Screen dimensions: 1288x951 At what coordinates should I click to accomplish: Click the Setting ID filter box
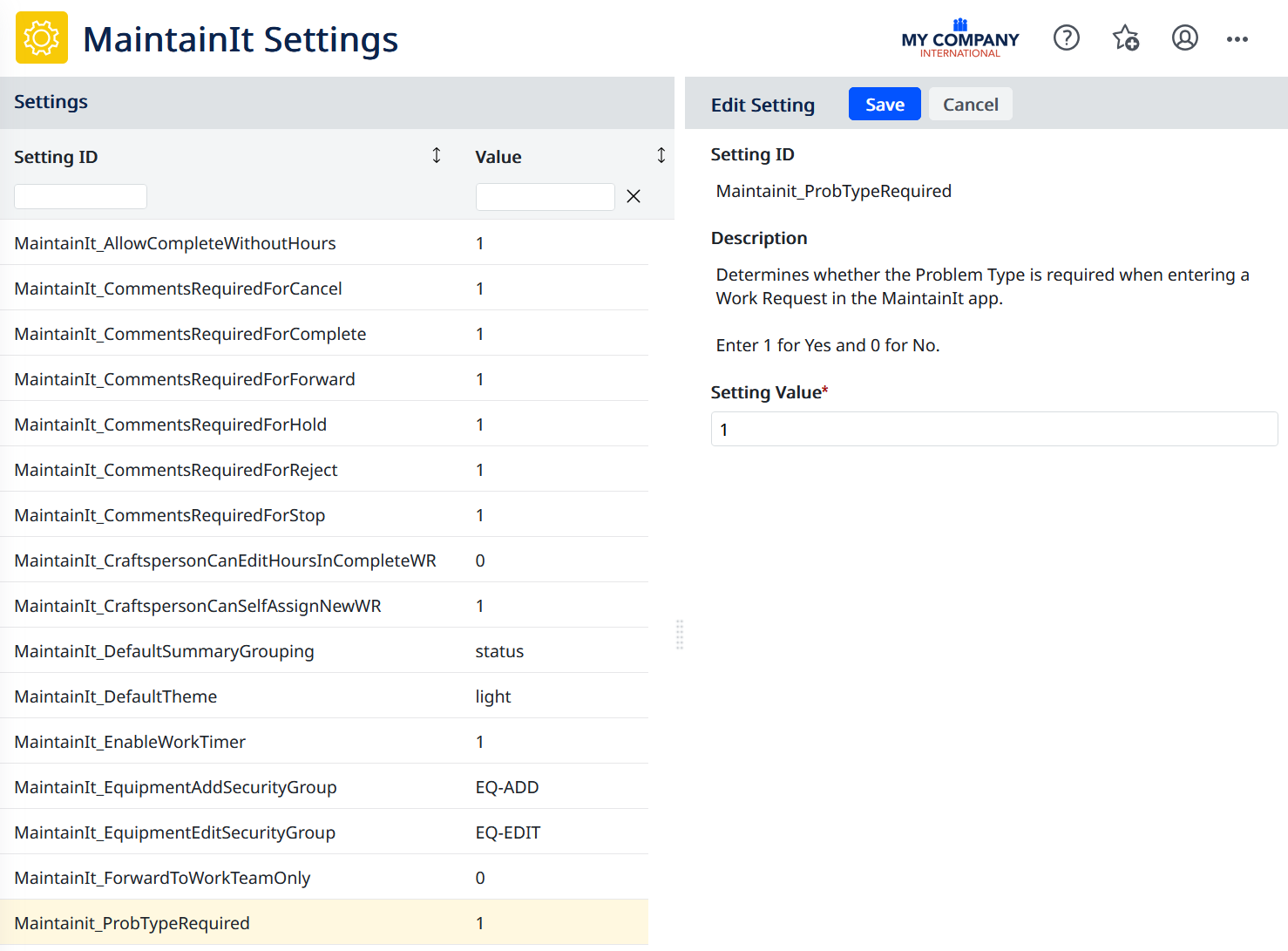(80, 197)
